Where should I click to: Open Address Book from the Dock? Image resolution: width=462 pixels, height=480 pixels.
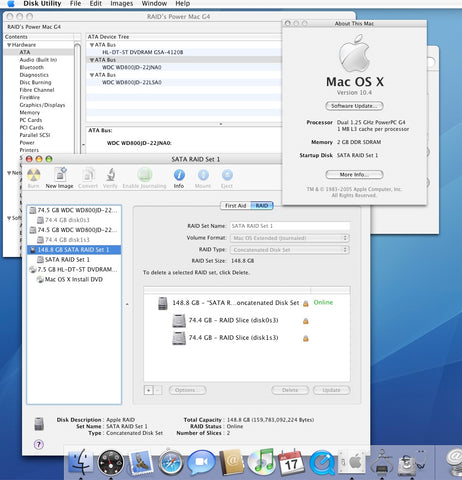tap(231, 463)
